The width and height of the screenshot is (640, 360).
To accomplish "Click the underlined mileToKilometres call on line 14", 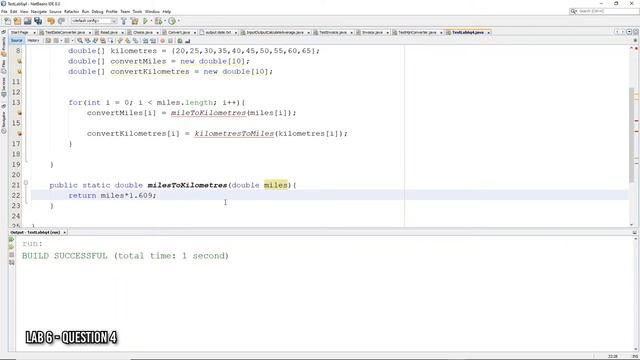I will [209, 113].
